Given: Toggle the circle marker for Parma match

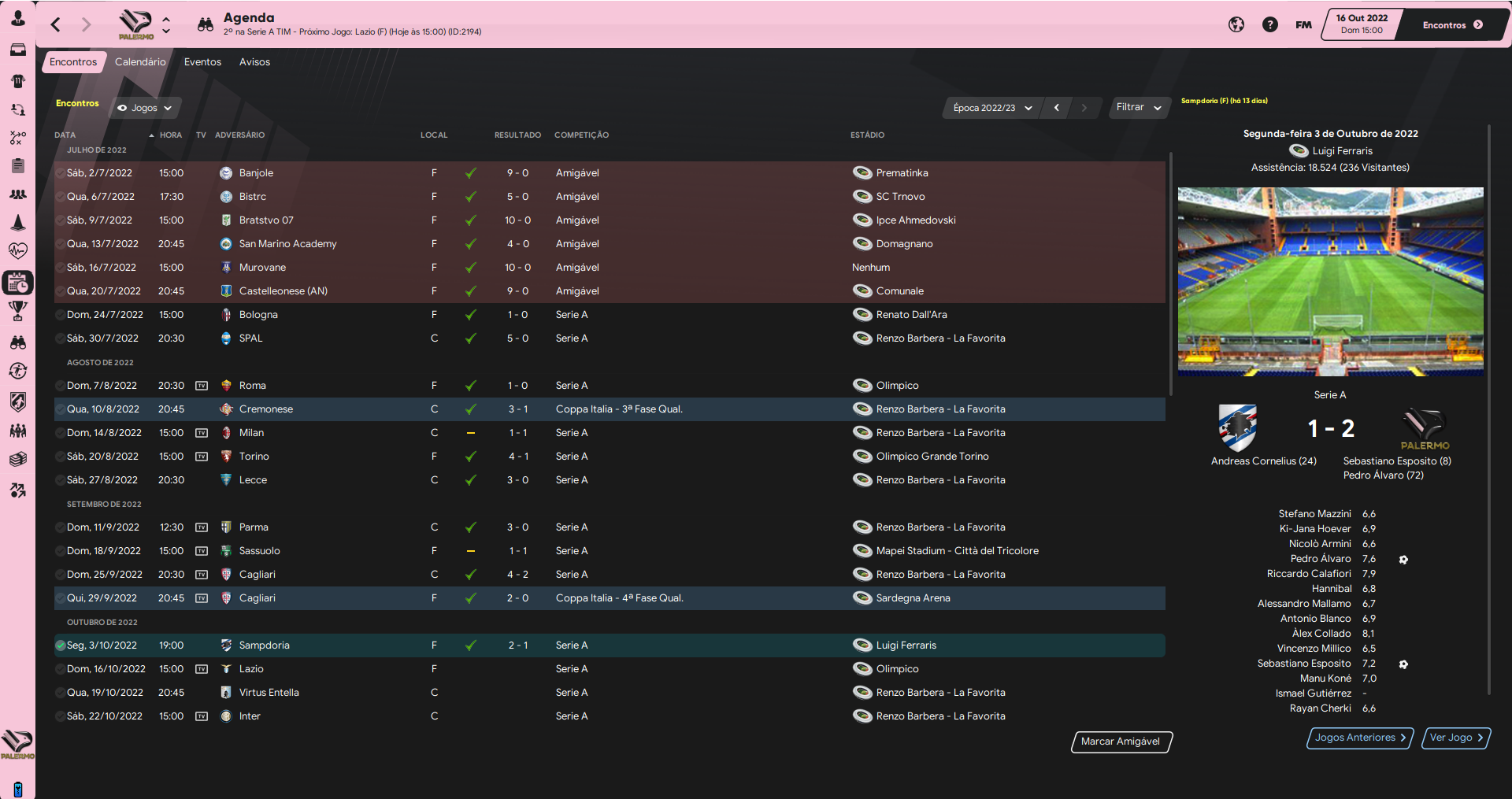Looking at the screenshot, I should pyautogui.click(x=60, y=527).
